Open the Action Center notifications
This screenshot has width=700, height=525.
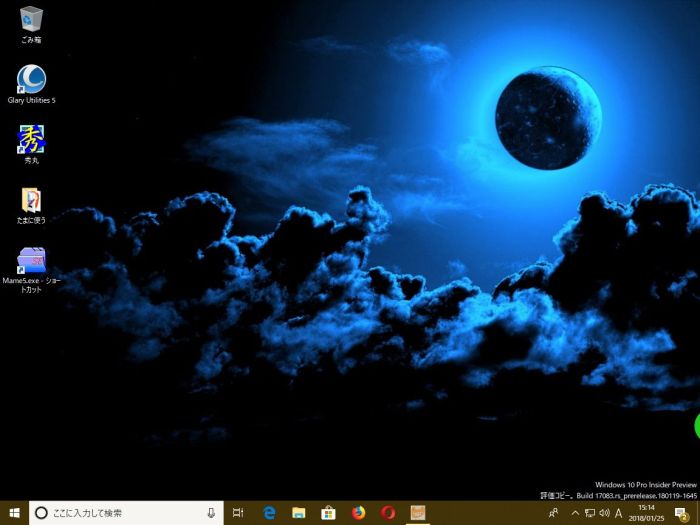coord(681,512)
